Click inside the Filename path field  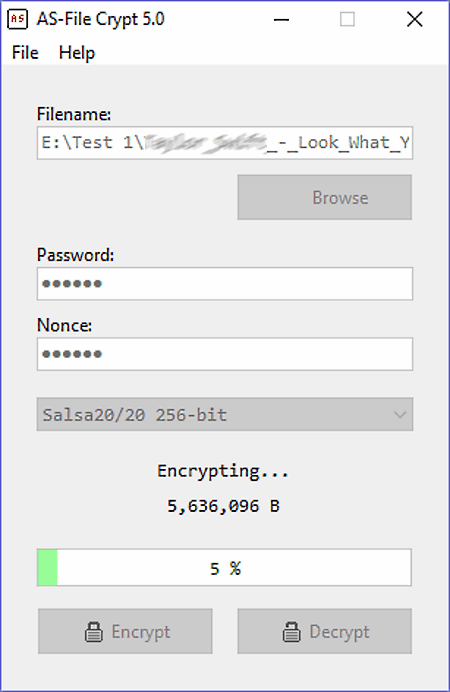[x=225, y=143]
